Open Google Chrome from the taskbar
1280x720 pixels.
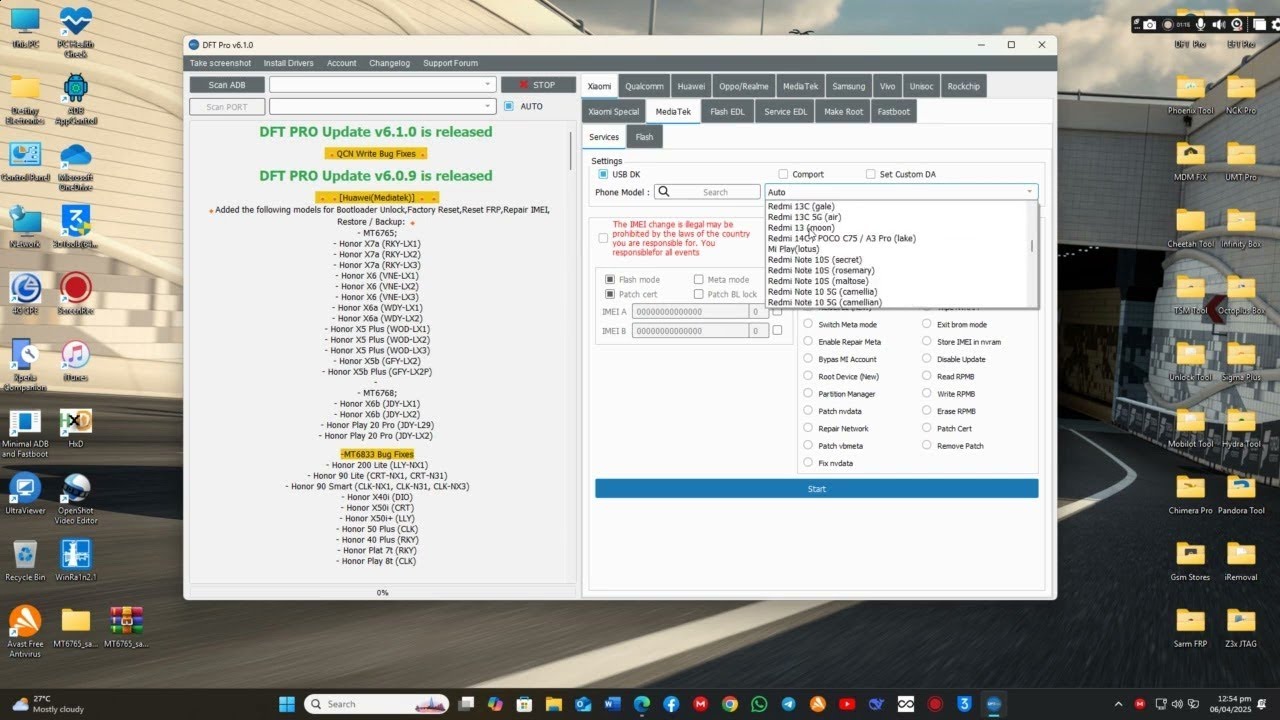pyautogui.click(x=730, y=704)
